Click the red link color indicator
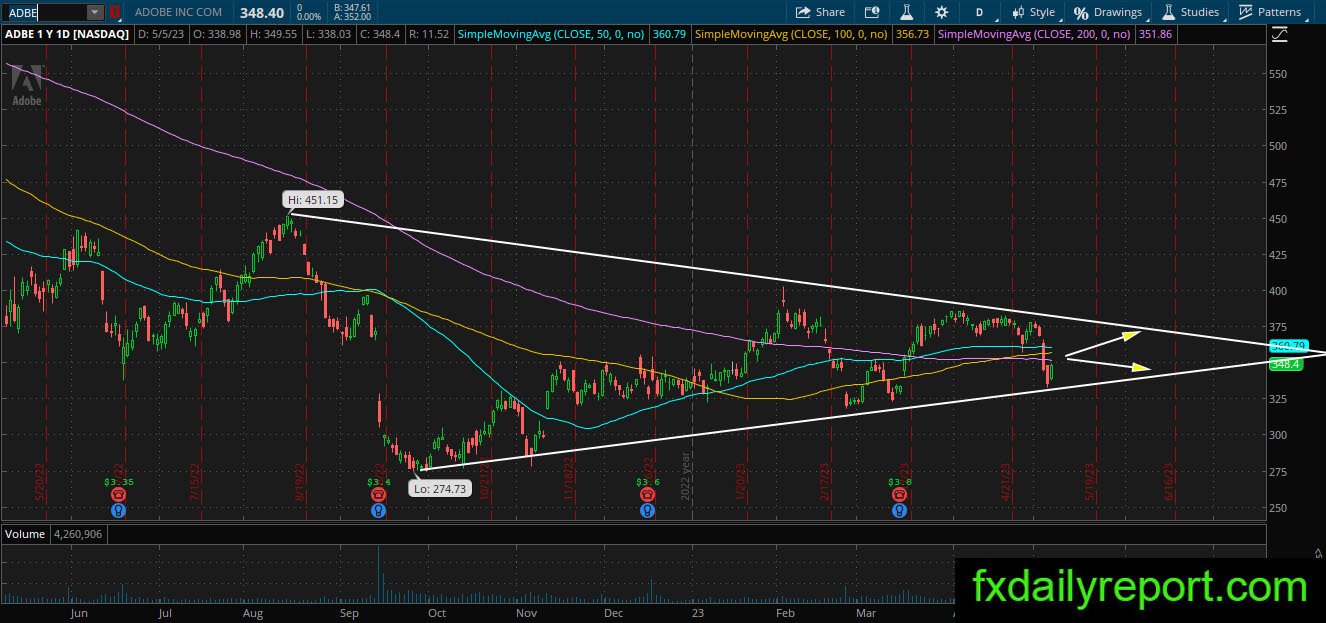 pos(115,12)
